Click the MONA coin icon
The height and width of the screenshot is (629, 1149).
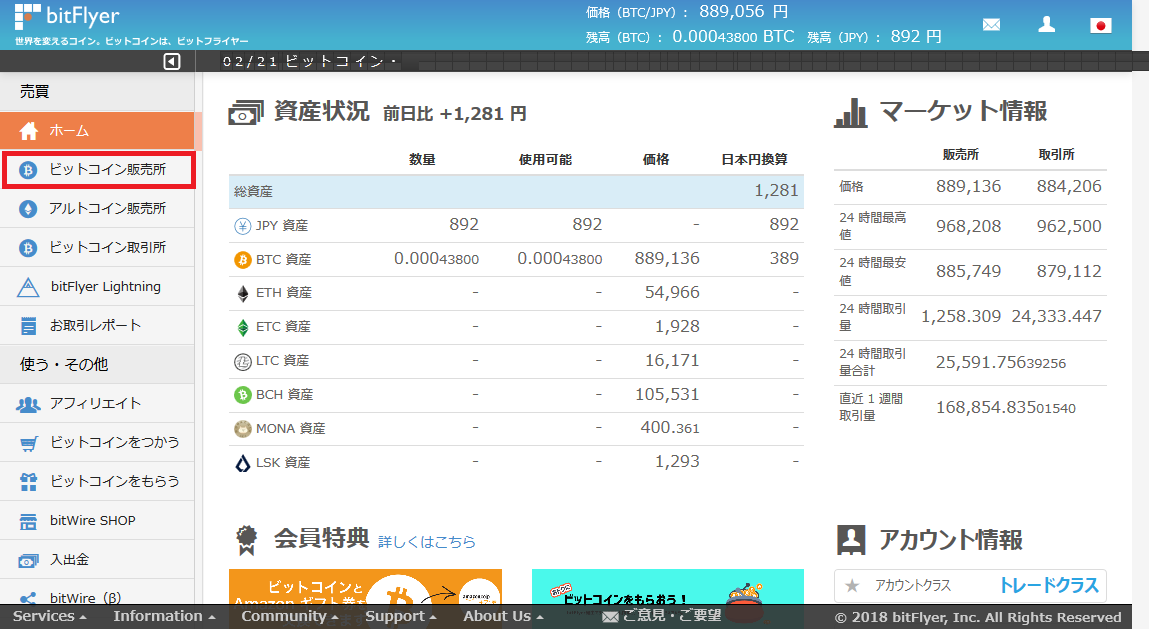pyautogui.click(x=243, y=429)
